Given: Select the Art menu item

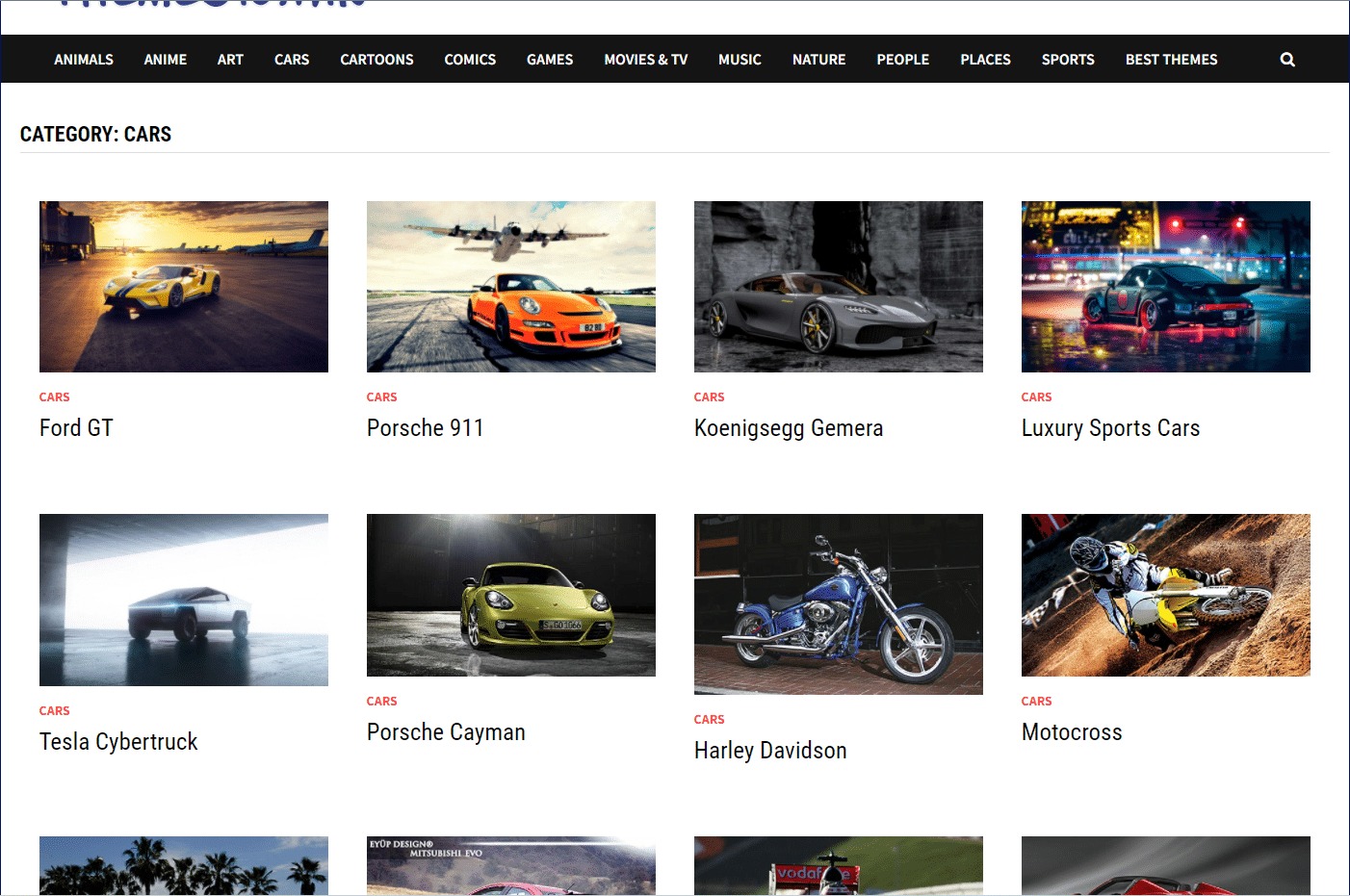Looking at the screenshot, I should (x=230, y=60).
